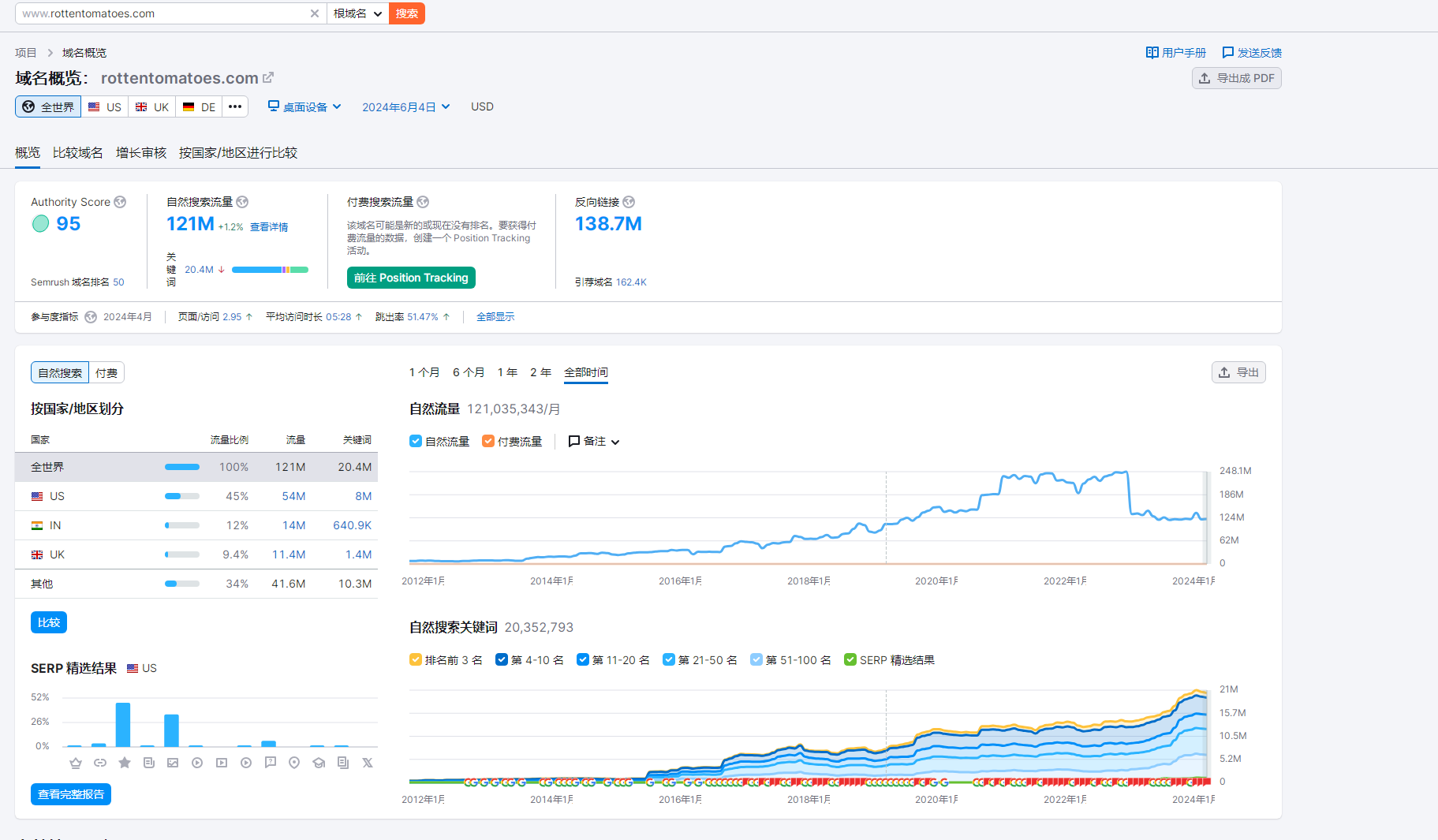1438x840 pixels.
Task: Switch to 按国家/地区进行比较 tab
Action: tap(238, 152)
